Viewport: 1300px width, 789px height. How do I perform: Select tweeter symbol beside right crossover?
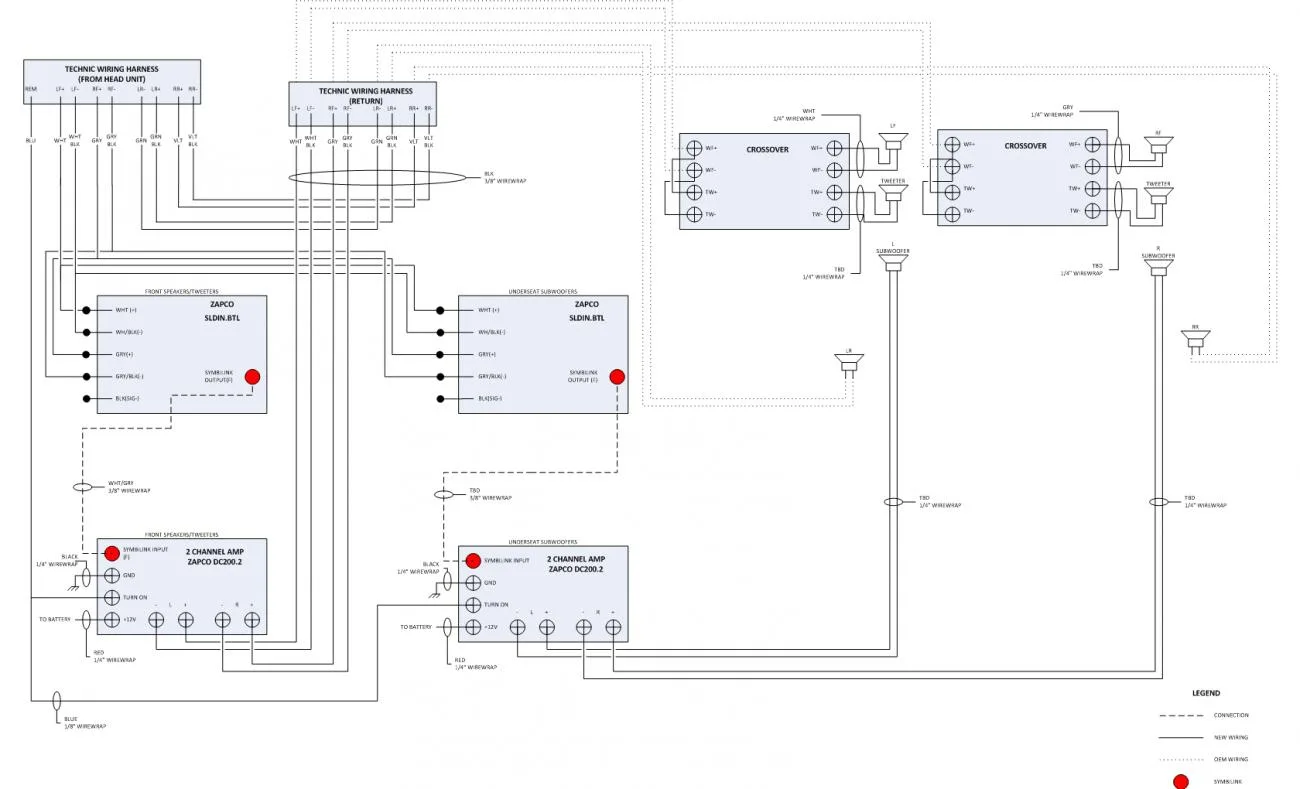(x=1158, y=197)
